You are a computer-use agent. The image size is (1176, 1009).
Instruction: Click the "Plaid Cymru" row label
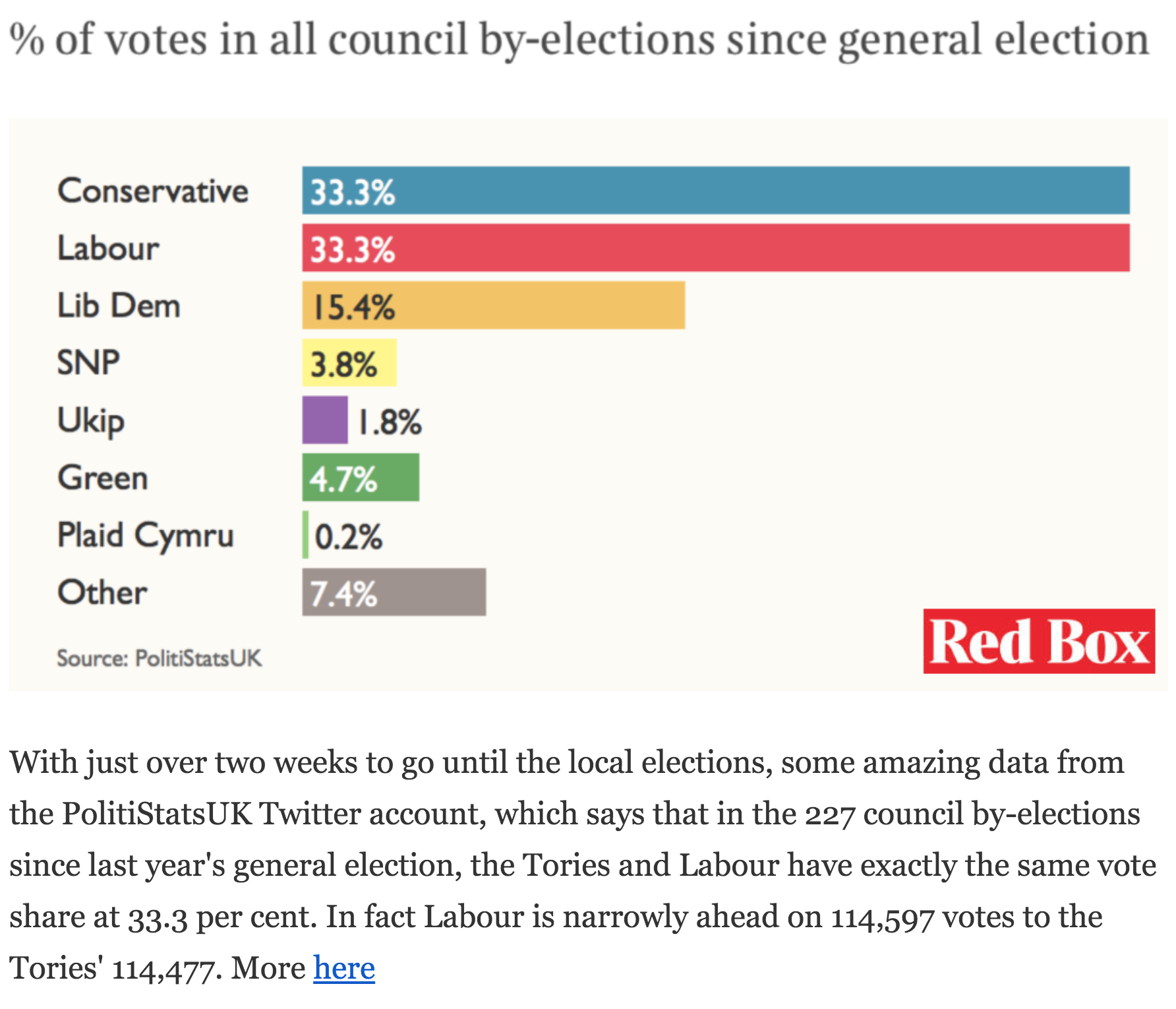(145, 535)
